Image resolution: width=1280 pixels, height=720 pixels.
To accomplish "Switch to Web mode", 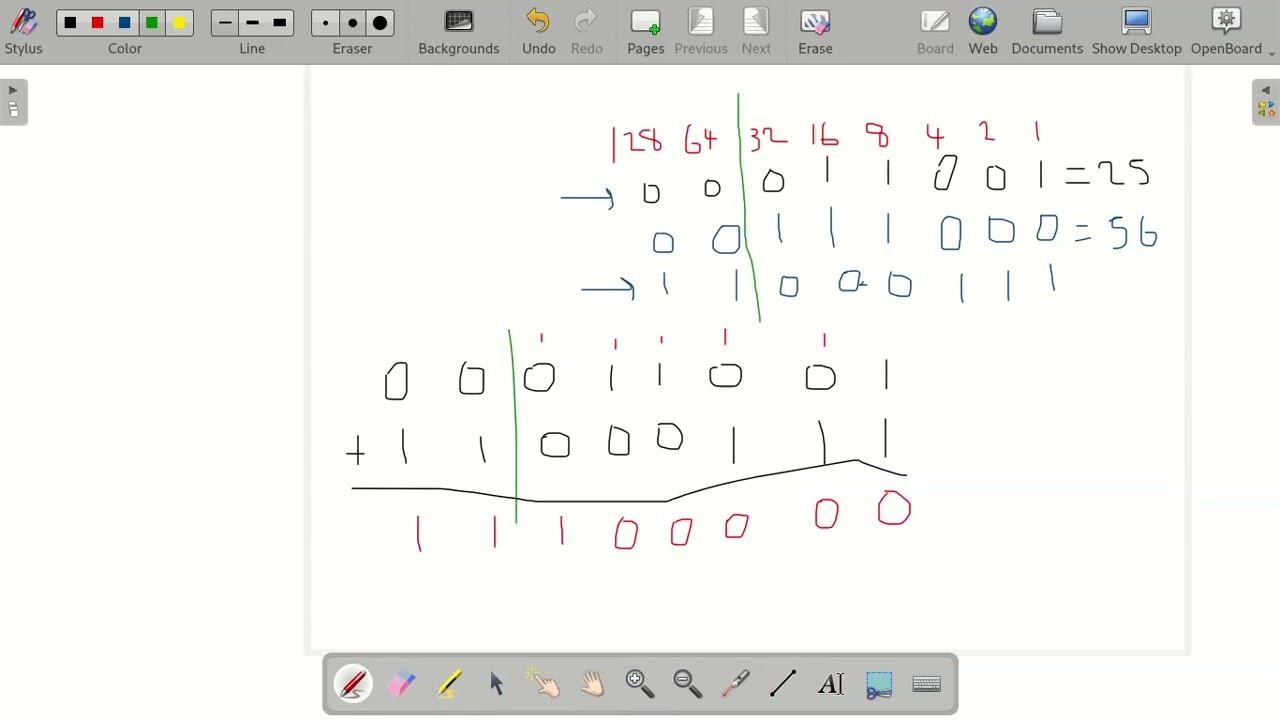I will pos(983,32).
